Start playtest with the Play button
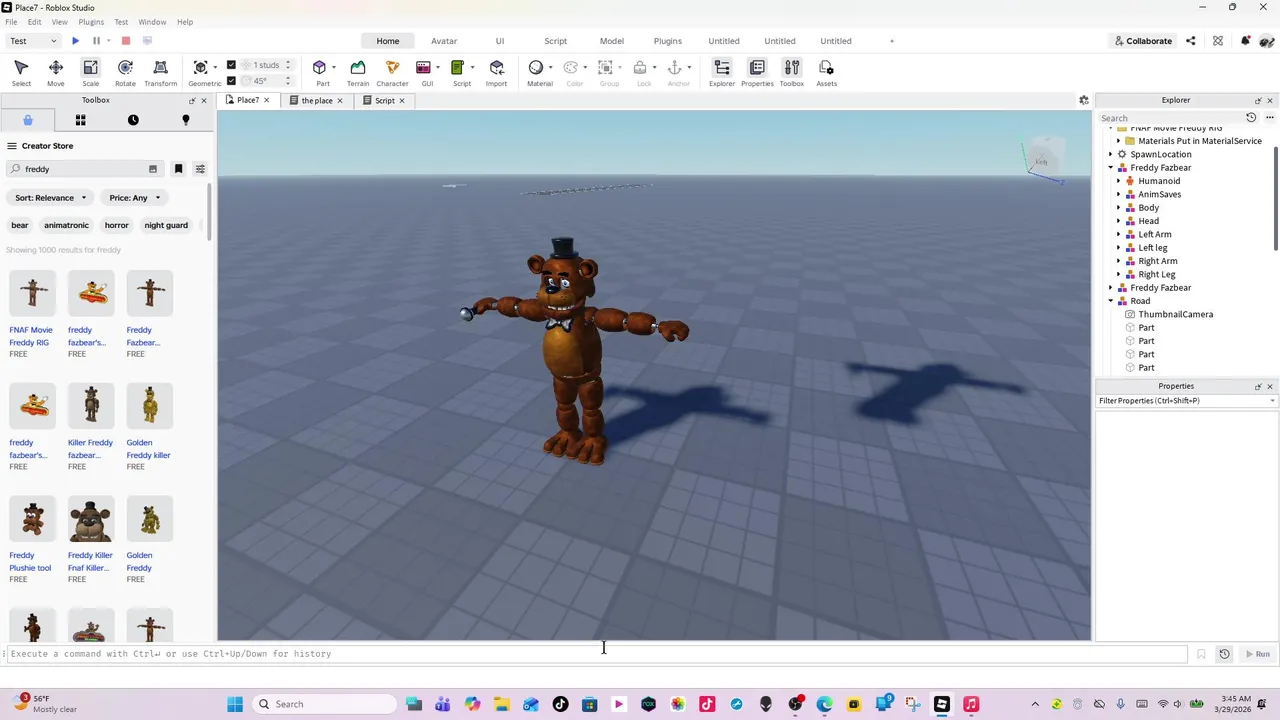 [x=75, y=41]
